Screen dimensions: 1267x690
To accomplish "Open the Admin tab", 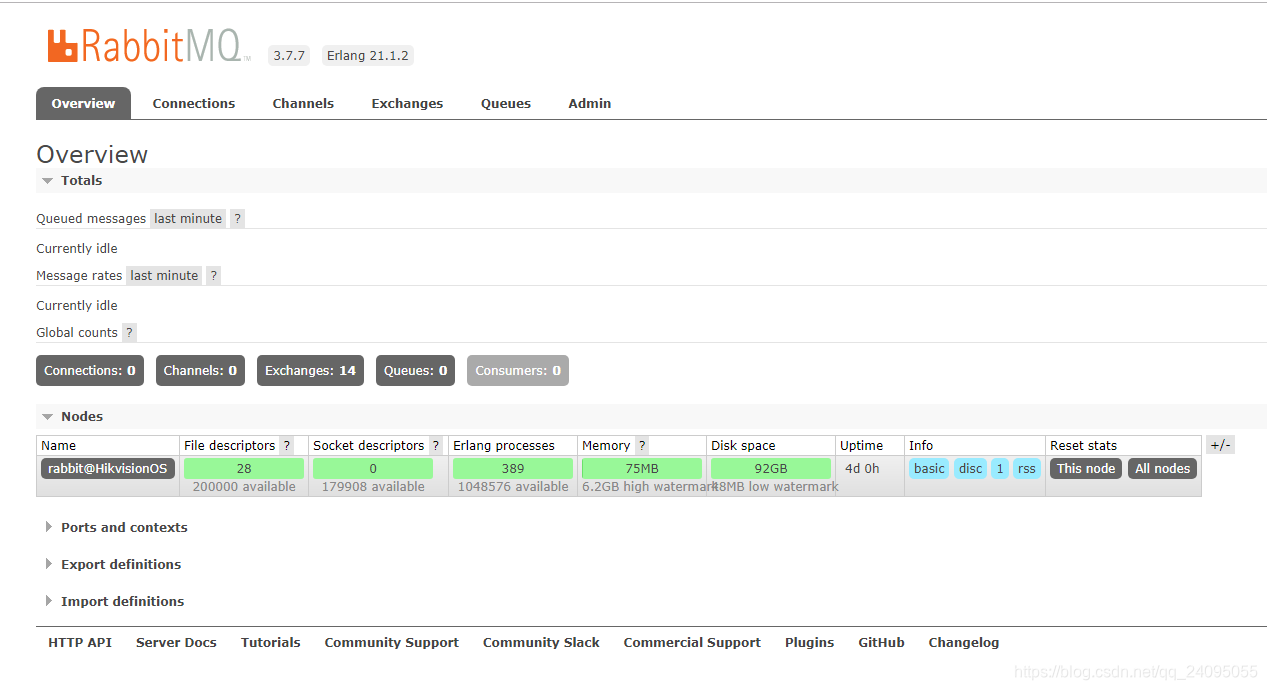I will click(x=589, y=103).
